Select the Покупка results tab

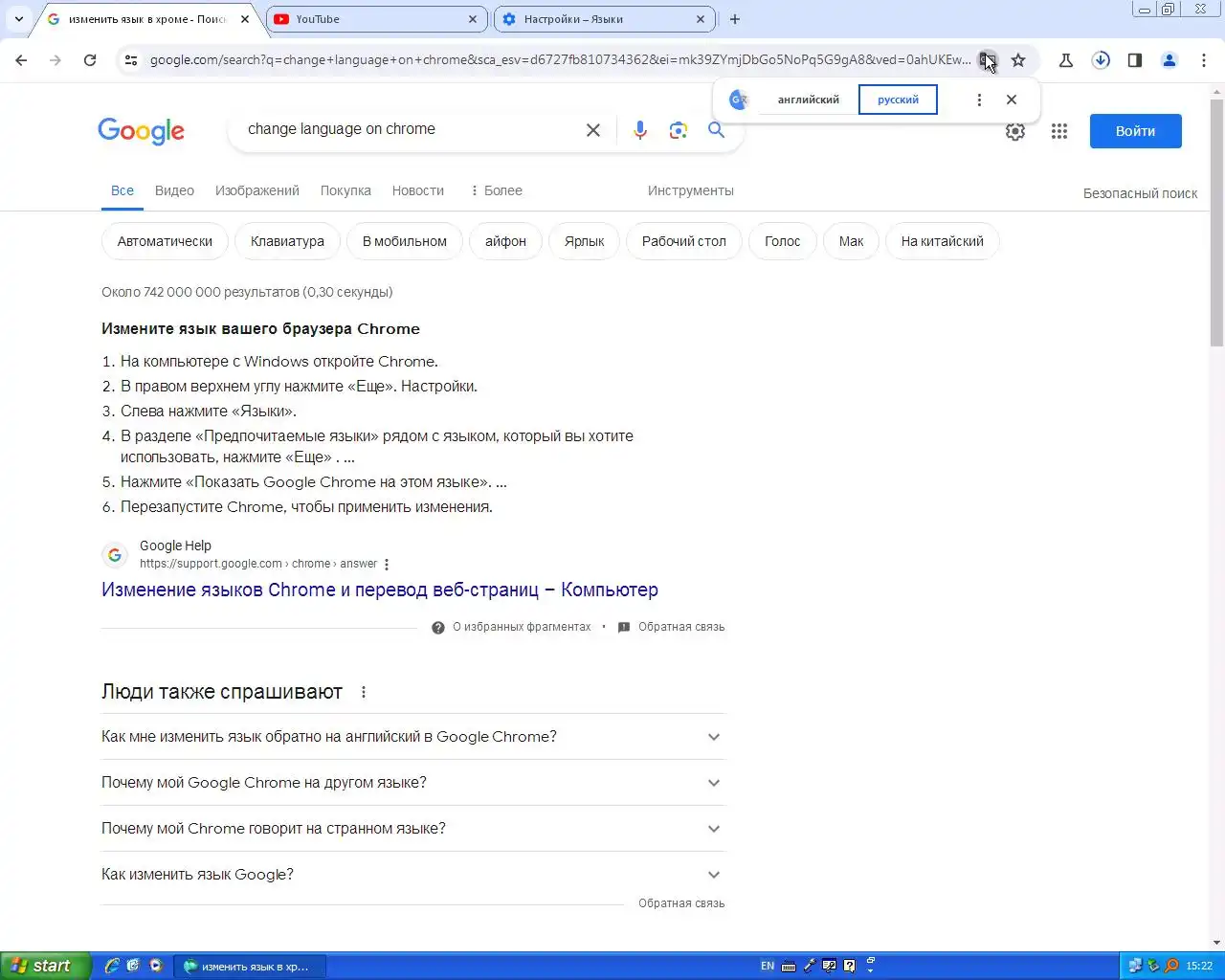[x=345, y=190]
